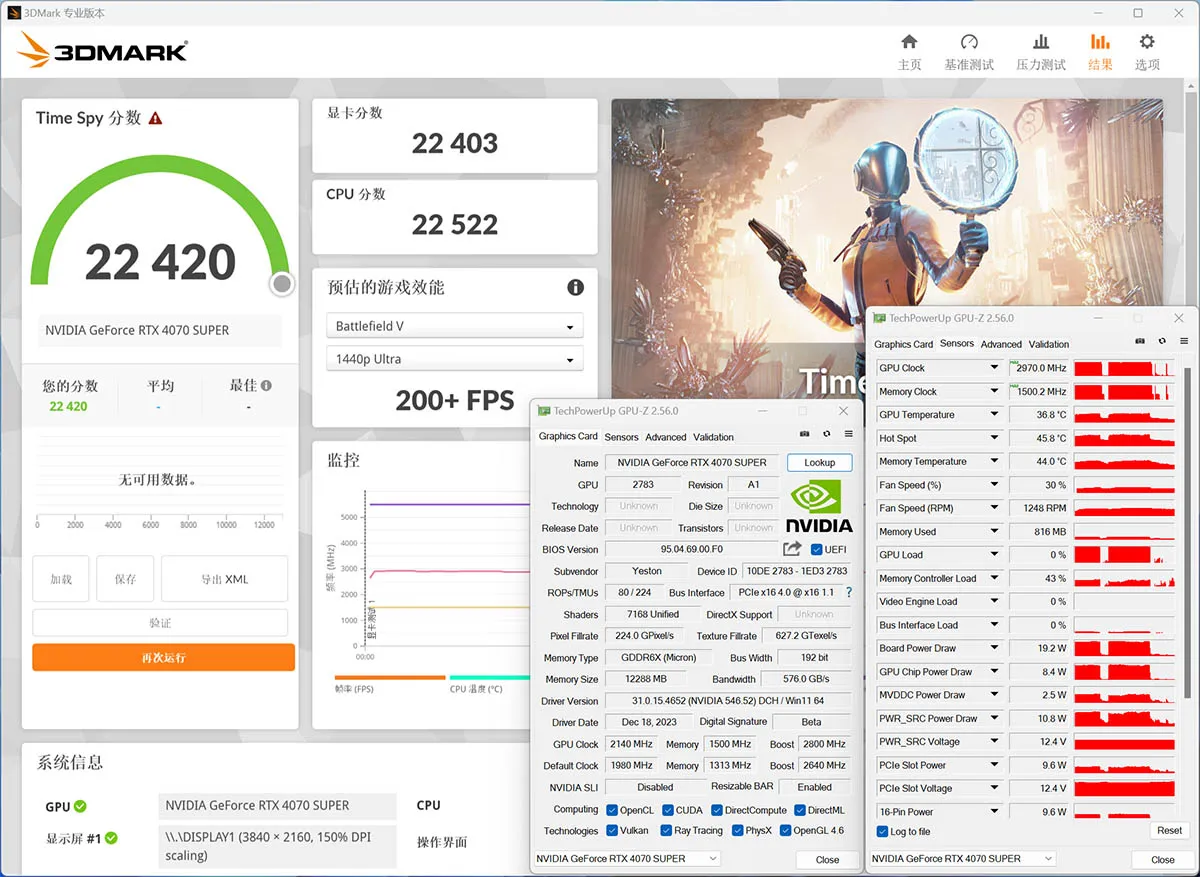Click the refresh icon in GPU-Z Graphics Card window
The height and width of the screenshot is (877, 1200).
pos(827,434)
